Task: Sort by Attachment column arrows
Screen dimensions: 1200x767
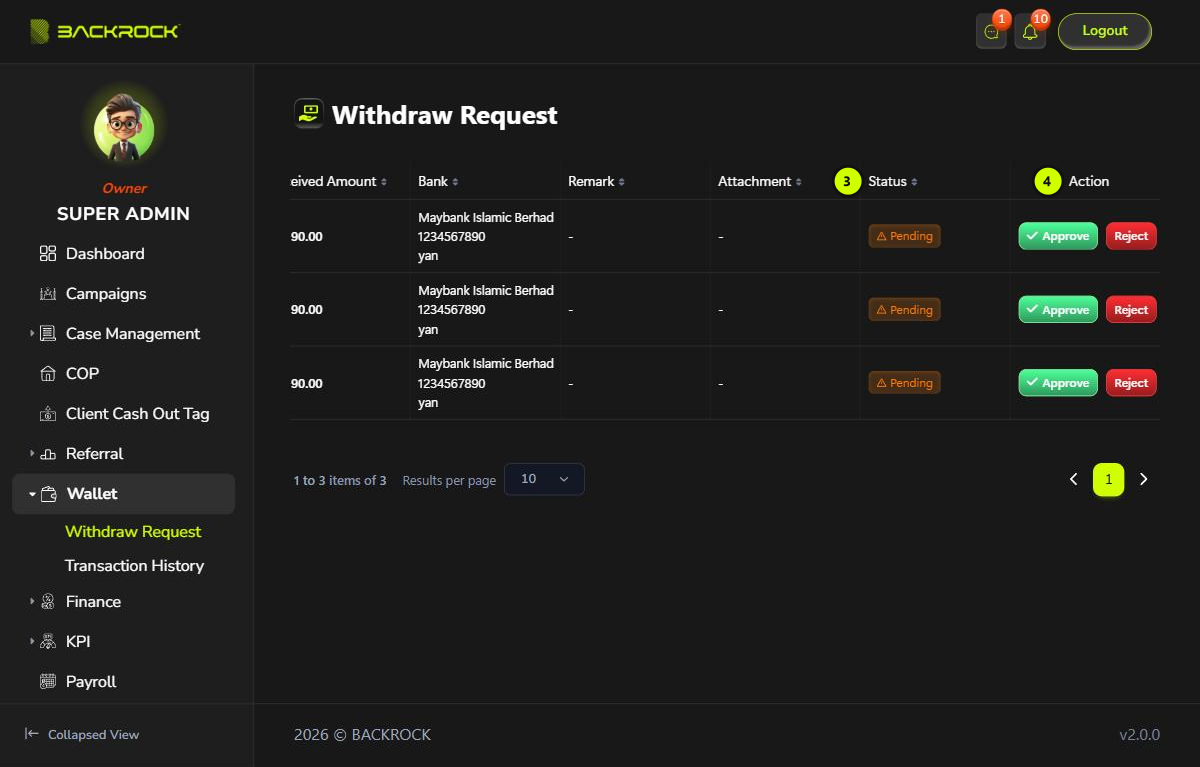Action: (799, 182)
